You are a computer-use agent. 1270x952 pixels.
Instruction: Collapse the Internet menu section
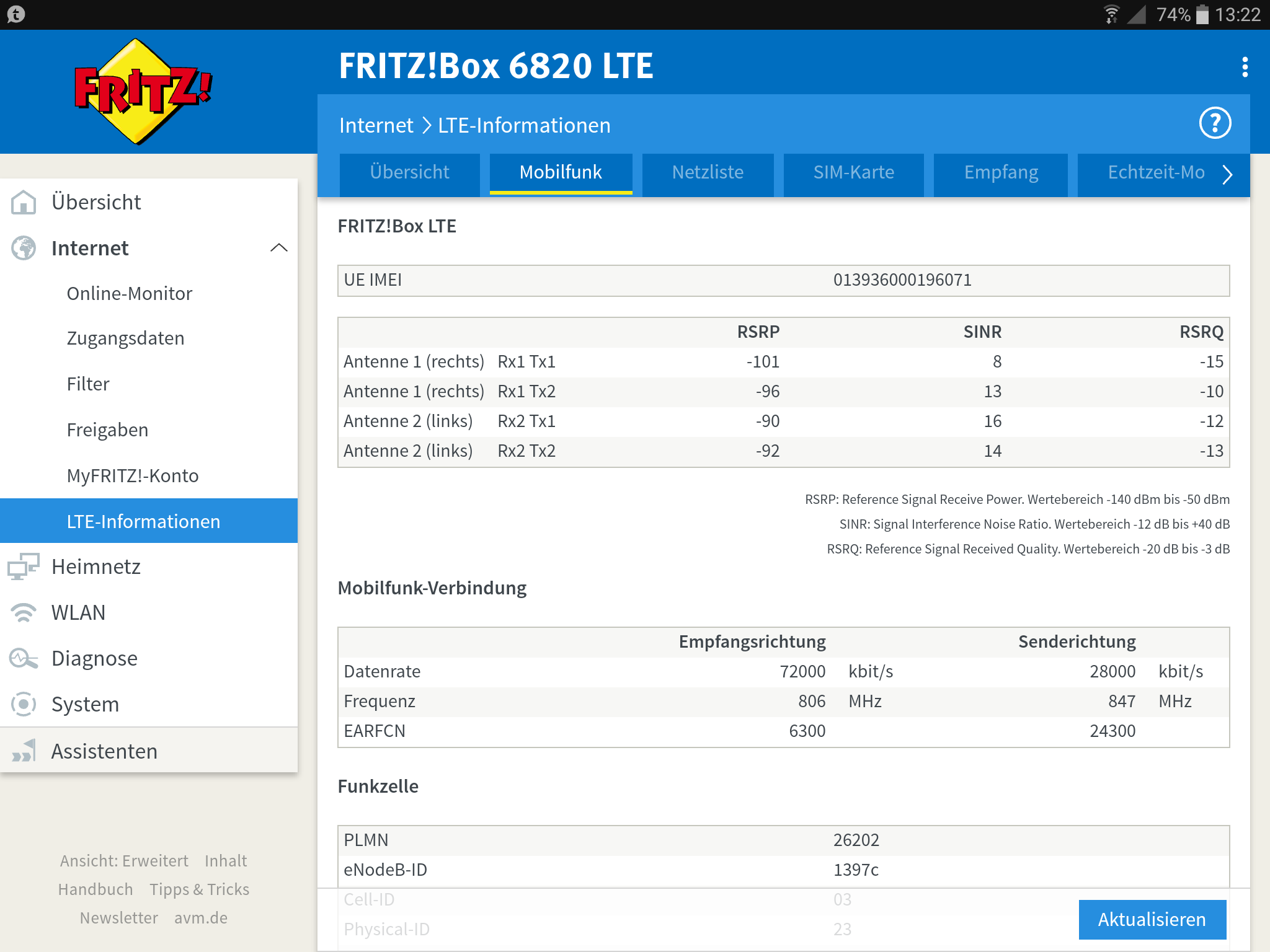coord(279,248)
